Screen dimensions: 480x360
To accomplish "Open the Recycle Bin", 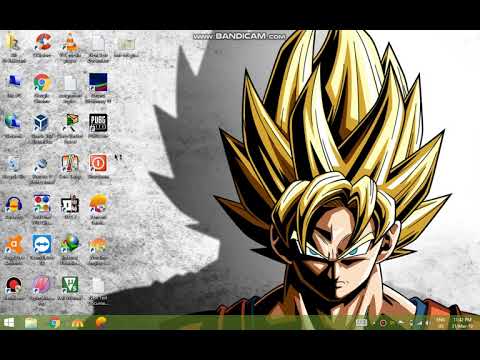I will click(14, 167).
